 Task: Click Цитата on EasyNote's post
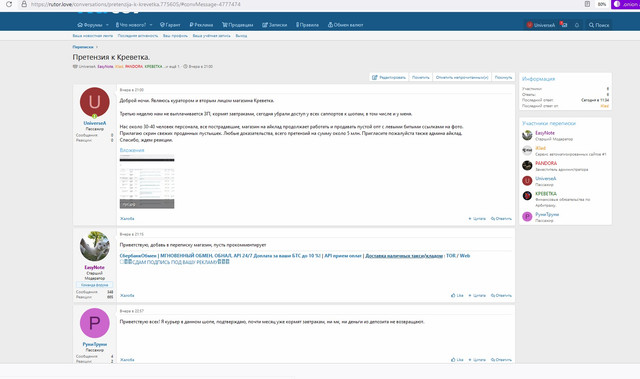coord(477,295)
